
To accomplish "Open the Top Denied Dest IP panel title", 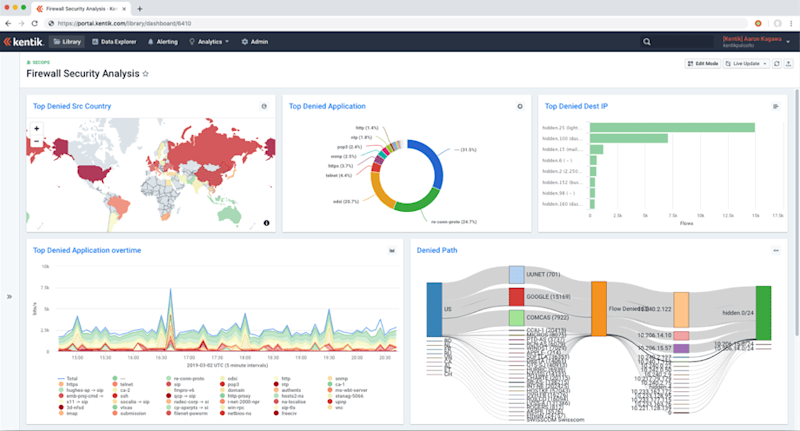I will tap(576, 106).
